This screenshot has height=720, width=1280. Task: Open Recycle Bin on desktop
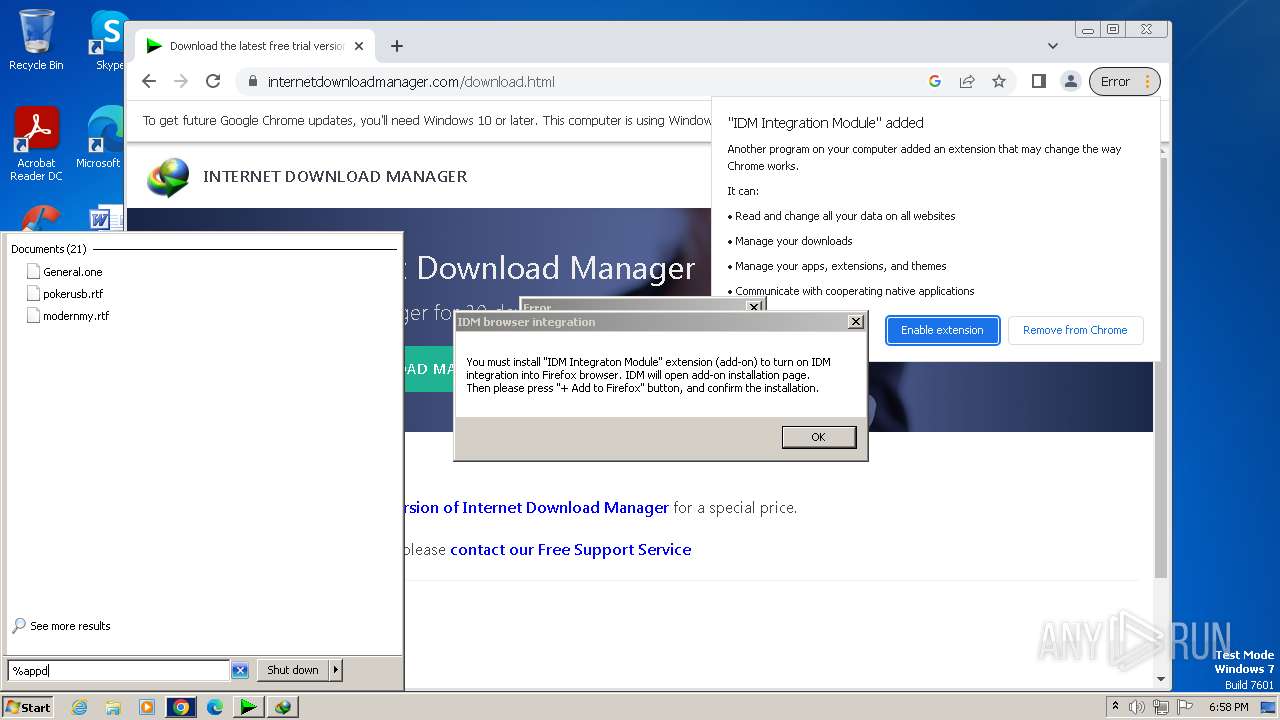tap(36, 40)
